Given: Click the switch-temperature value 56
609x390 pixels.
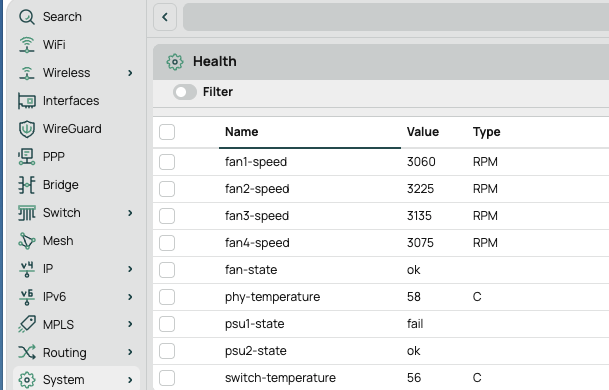Looking at the screenshot, I should [x=414, y=378].
